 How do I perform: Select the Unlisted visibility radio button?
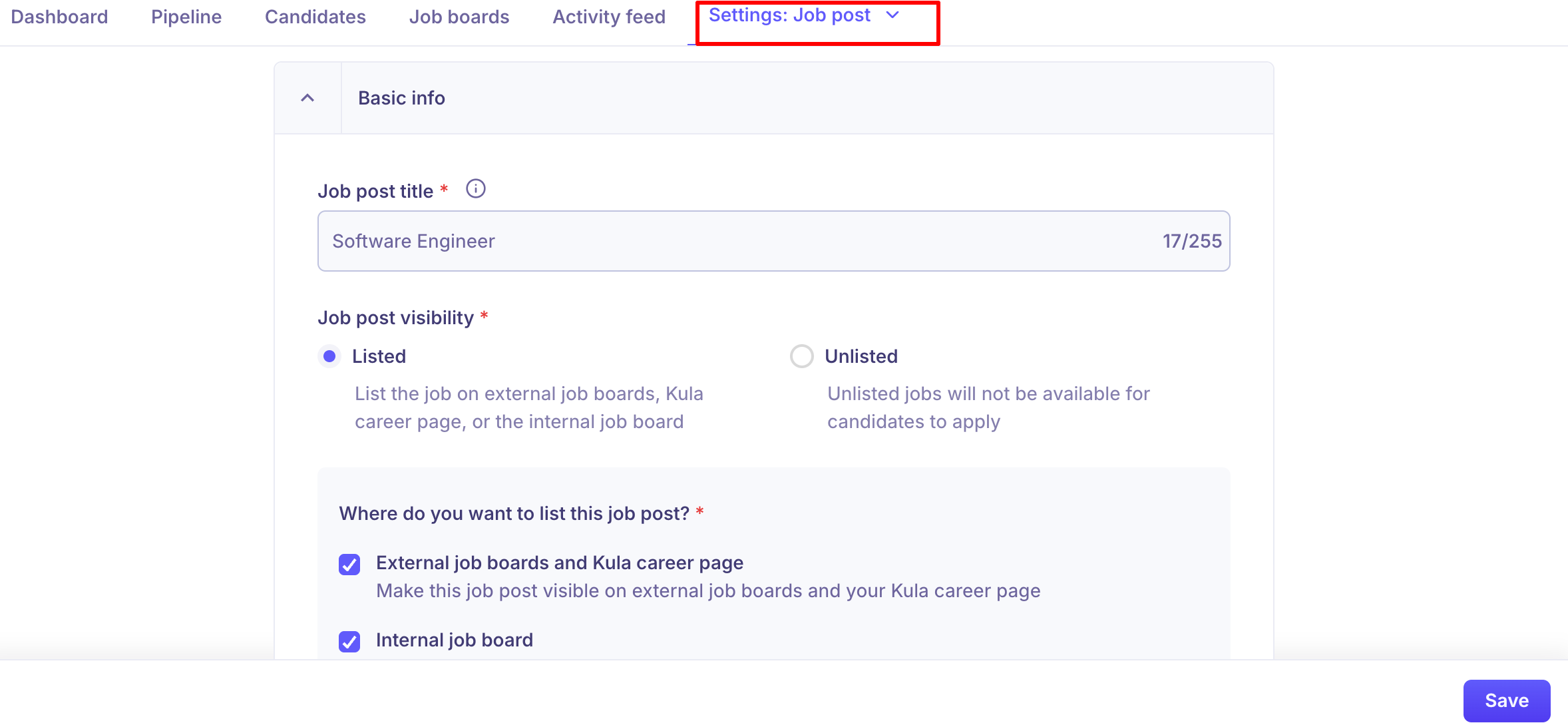click(x=801, y=356)
